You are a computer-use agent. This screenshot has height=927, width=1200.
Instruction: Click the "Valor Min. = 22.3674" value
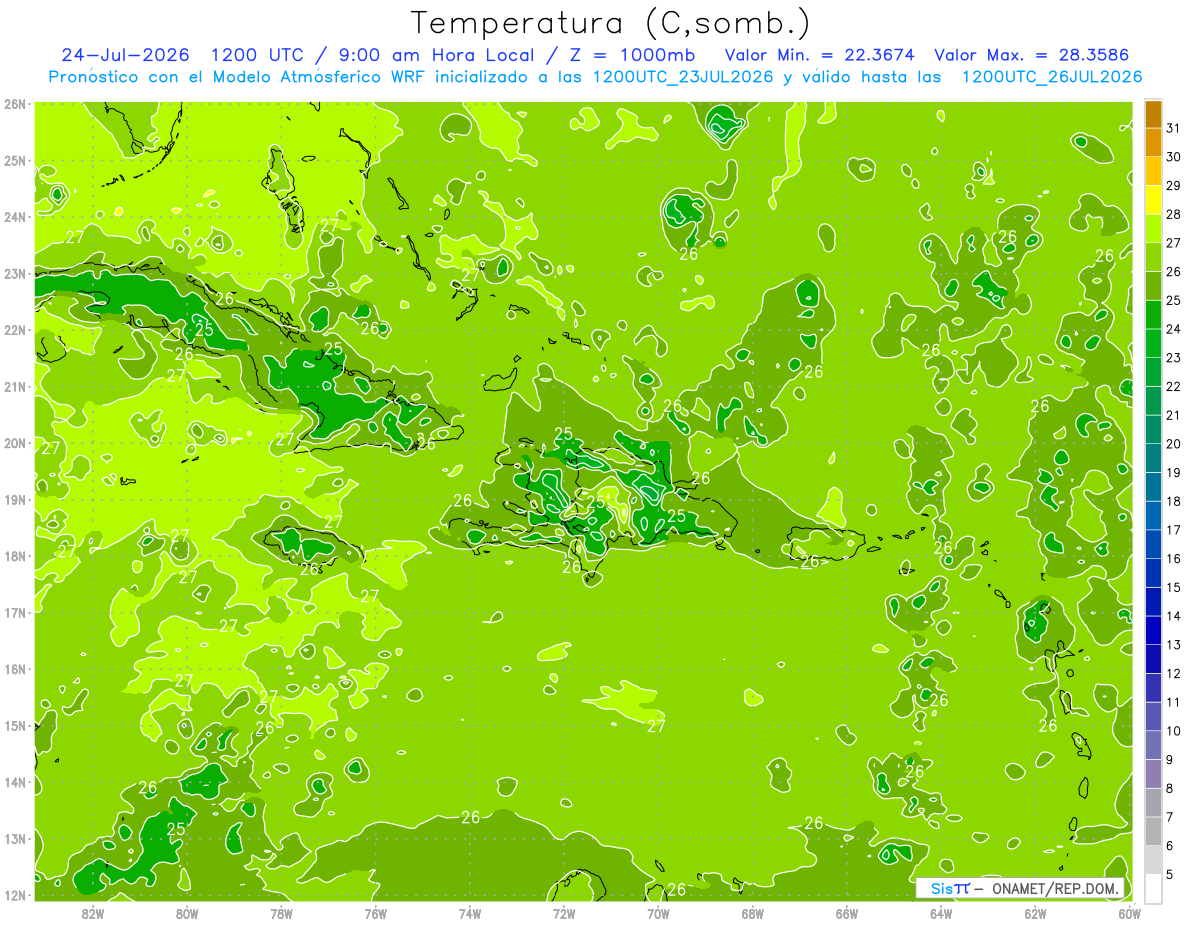819,54
